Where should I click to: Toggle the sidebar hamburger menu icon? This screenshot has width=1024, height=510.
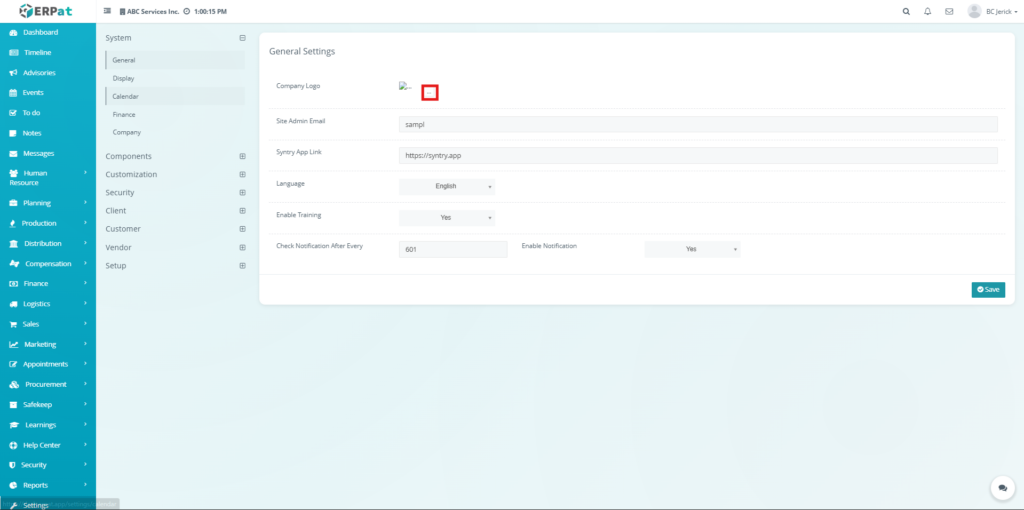pos(108,11)
